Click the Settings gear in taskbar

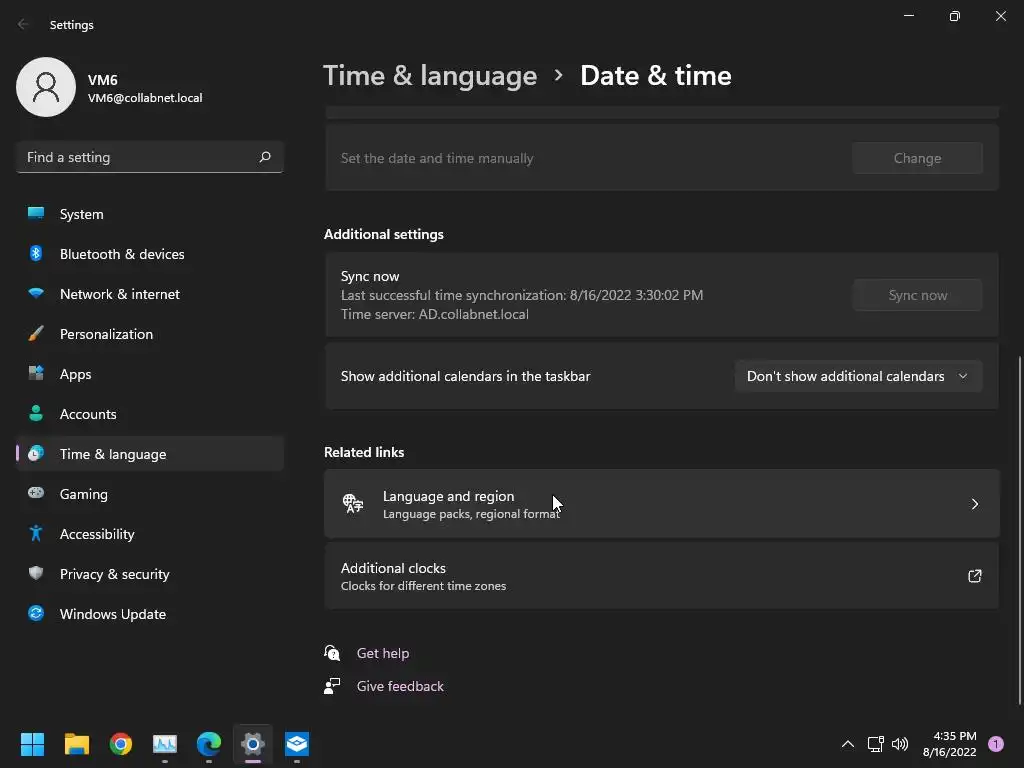pos(253,743)
